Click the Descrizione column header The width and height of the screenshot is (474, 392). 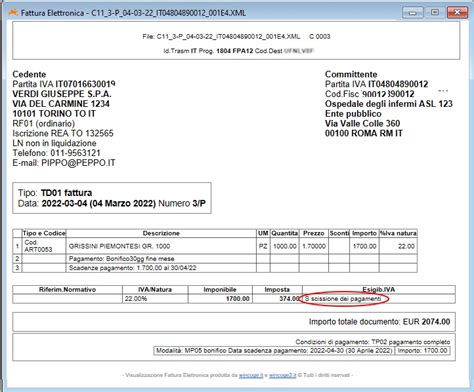click(161, 233)
